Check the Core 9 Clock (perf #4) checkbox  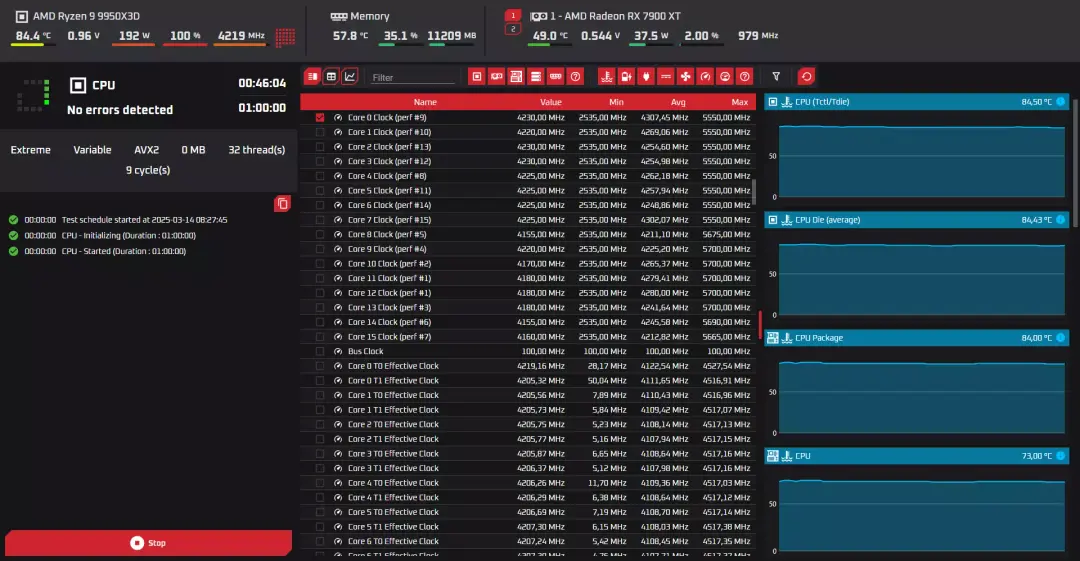320,249
